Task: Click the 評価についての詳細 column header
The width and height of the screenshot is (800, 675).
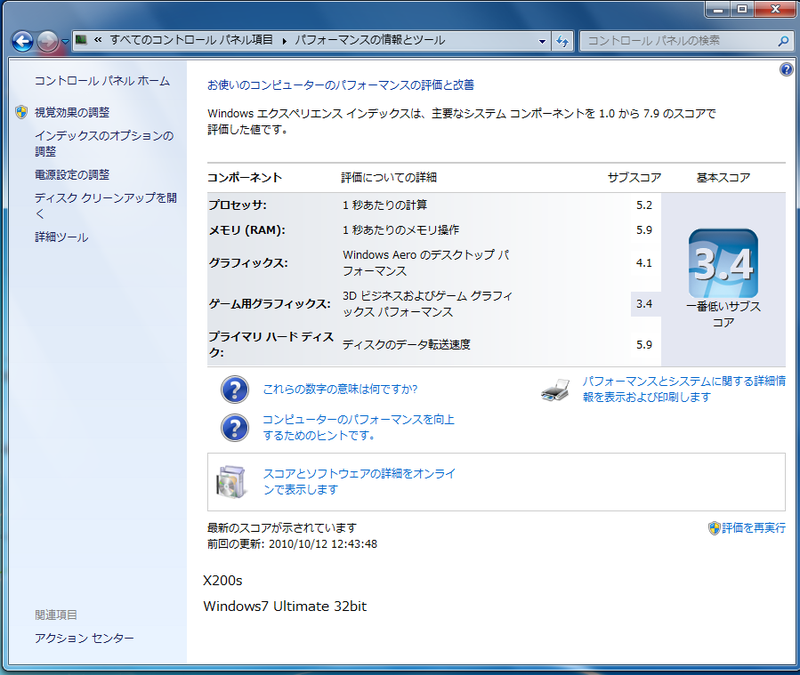Action: (x=389, y=177)
